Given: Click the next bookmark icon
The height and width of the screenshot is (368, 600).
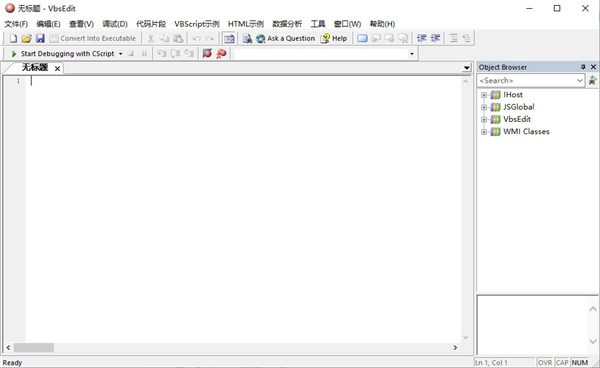Looking at the screenshot, I should [390, 38].
